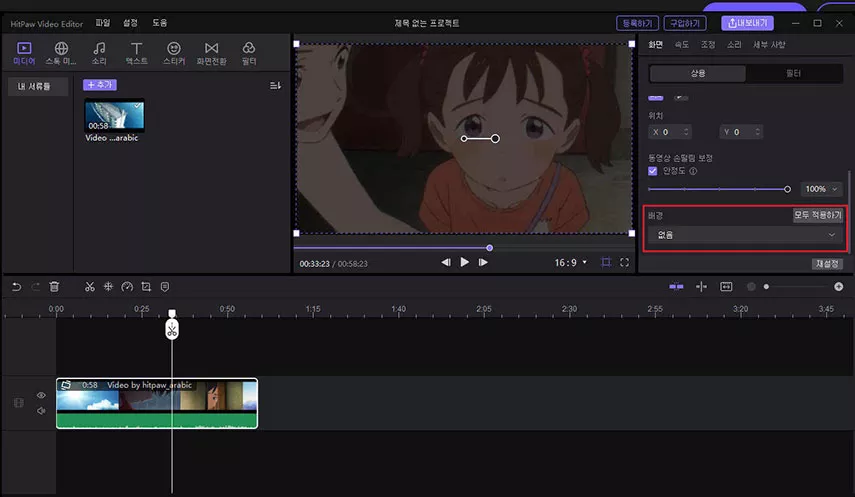Click the preview crop frame icon
The width and height of the screenshot is (855, 497).
tap(606, 262)
